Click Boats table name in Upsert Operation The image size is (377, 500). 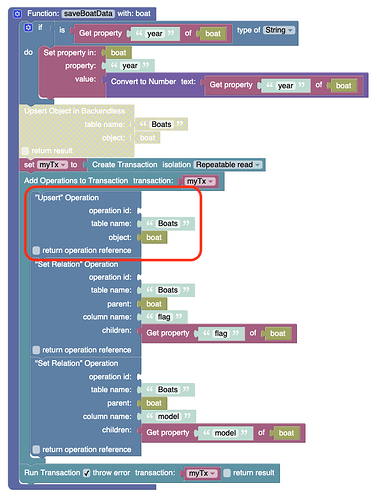click(168, 224)
